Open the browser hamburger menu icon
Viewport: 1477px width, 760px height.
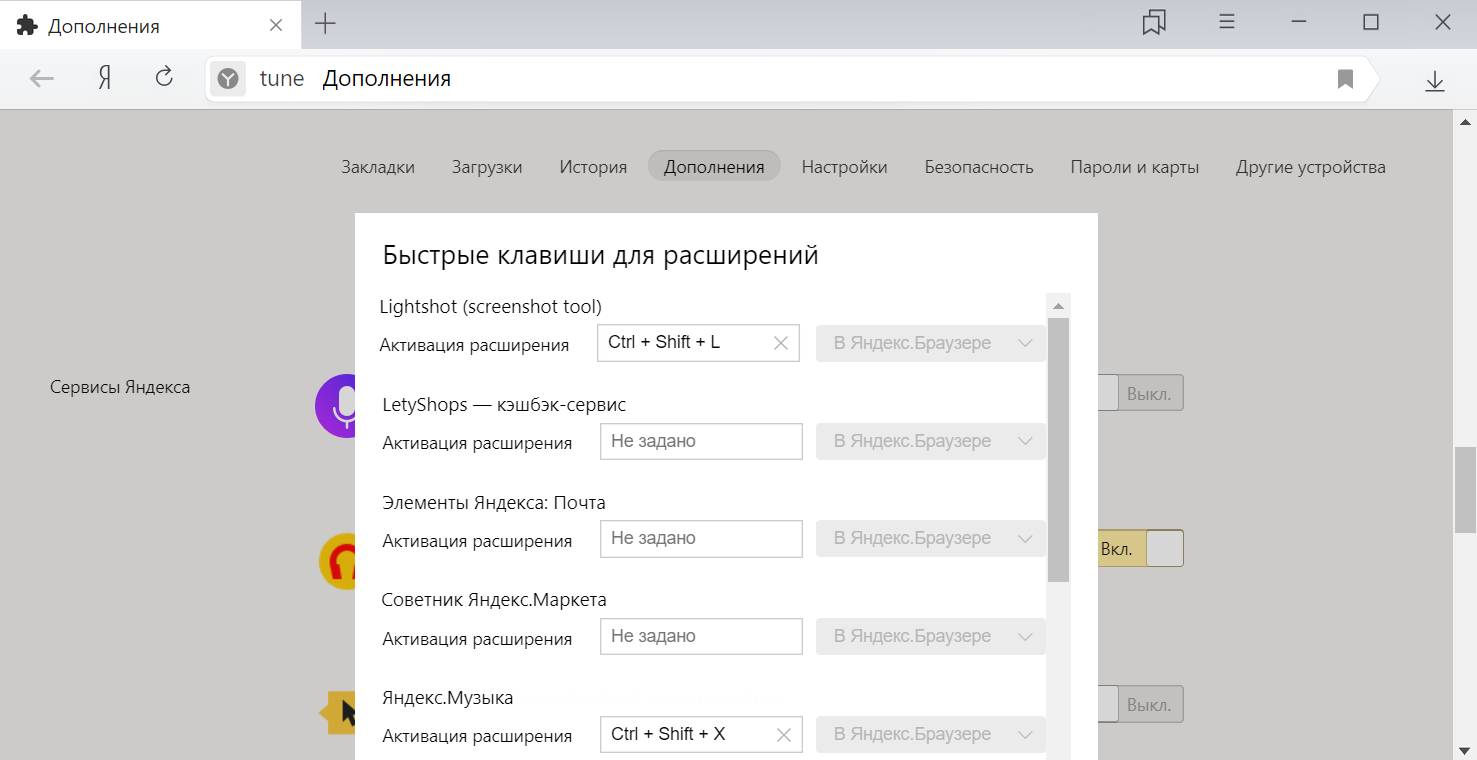point(1227,22)
